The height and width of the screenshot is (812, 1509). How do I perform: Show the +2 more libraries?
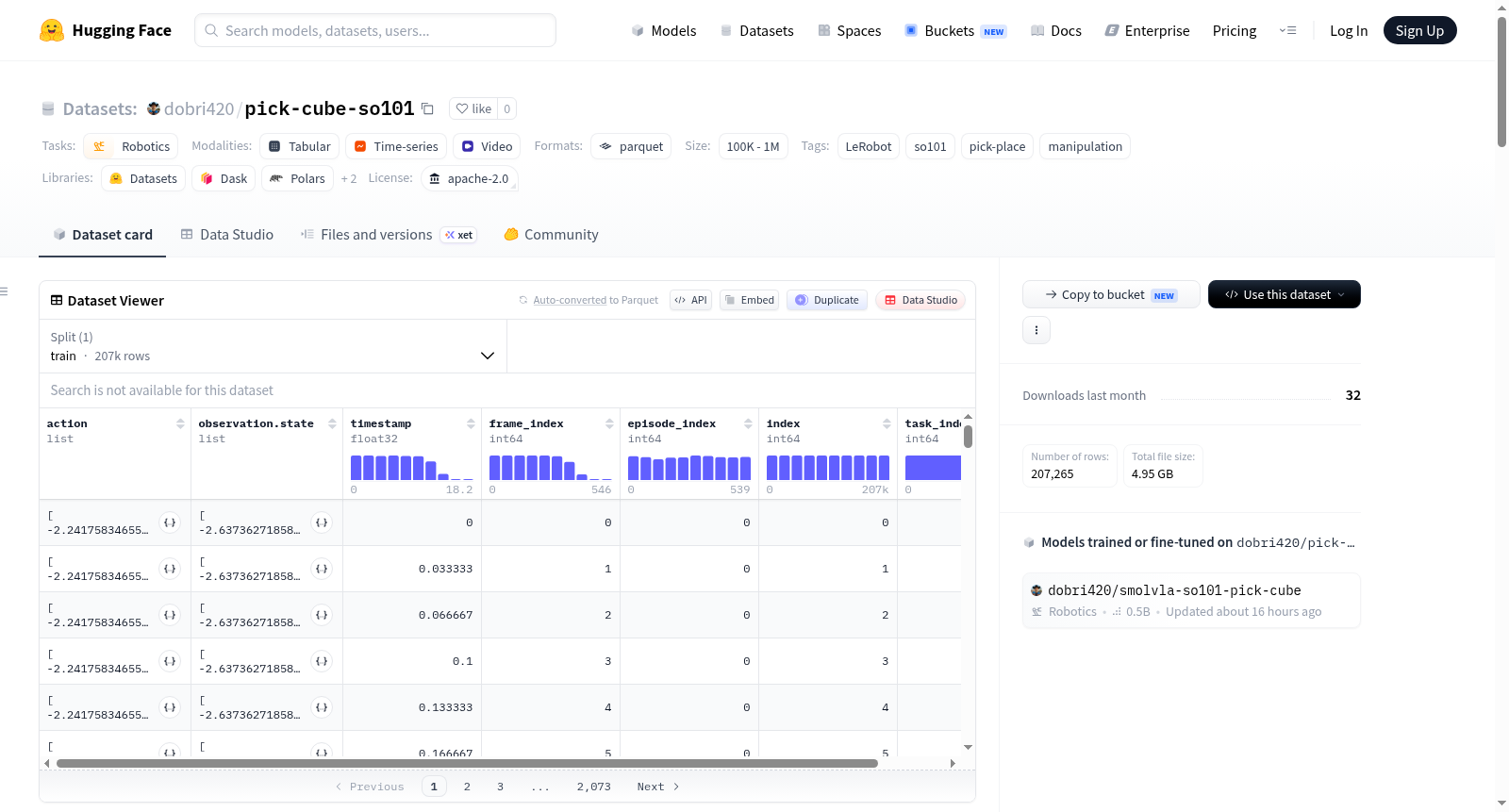click(349, 178)
